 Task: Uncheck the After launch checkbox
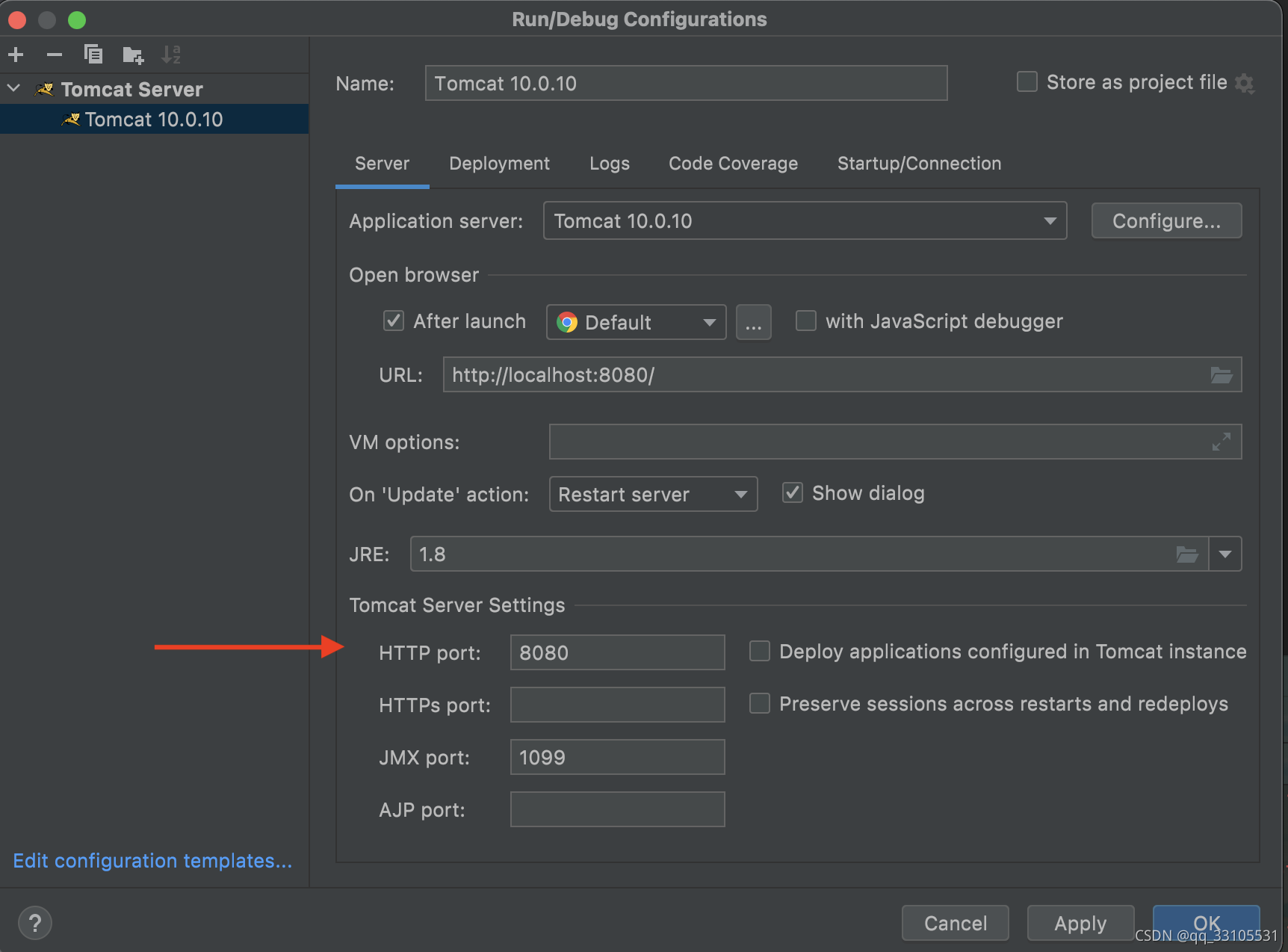[x=394, y=321]
